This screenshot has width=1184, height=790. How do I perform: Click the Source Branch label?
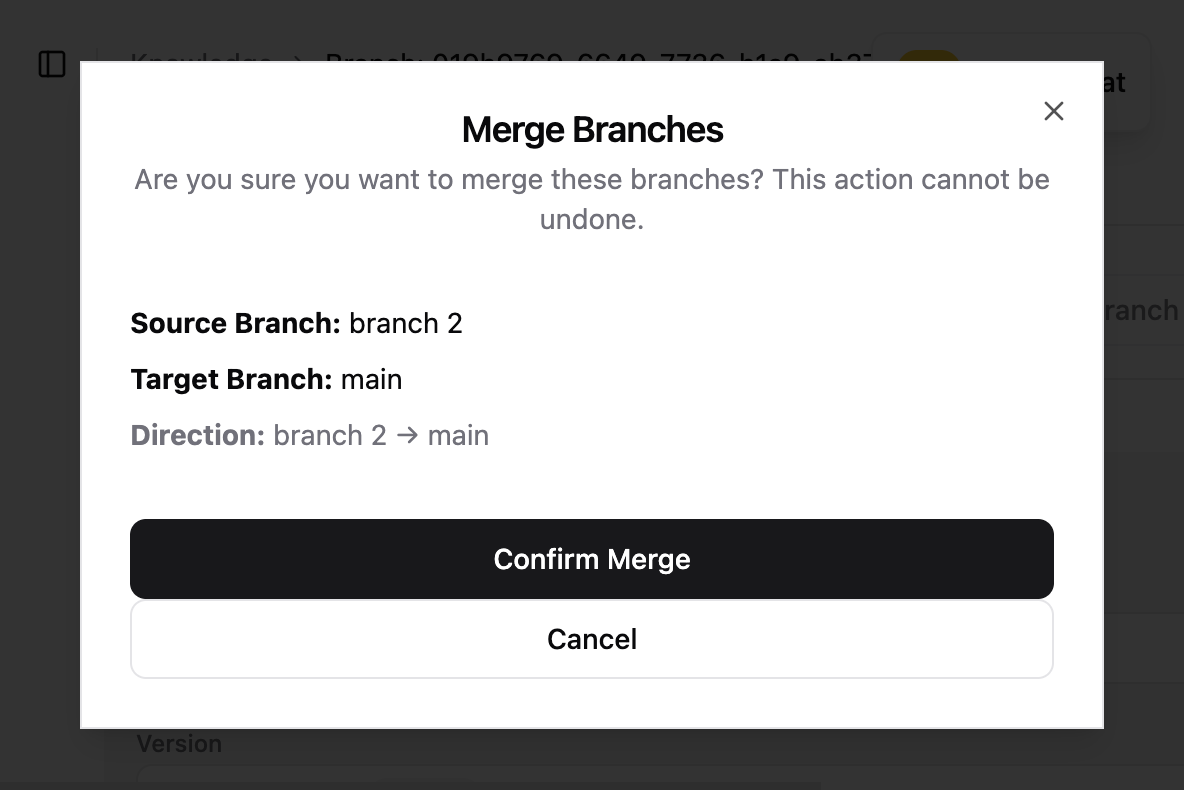(236, 324)
